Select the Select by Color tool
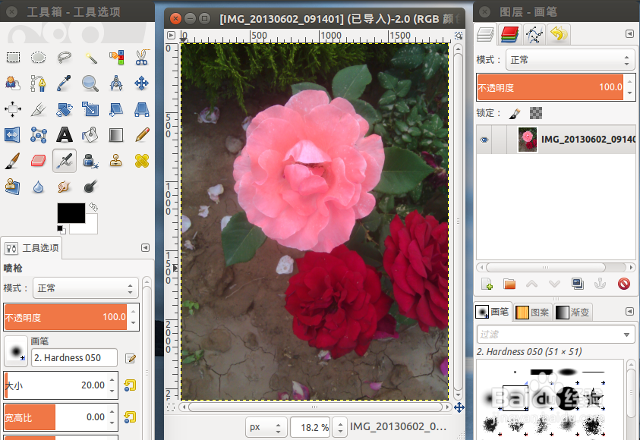The height and width of the screenshot is (440, 640). (116, 58)
